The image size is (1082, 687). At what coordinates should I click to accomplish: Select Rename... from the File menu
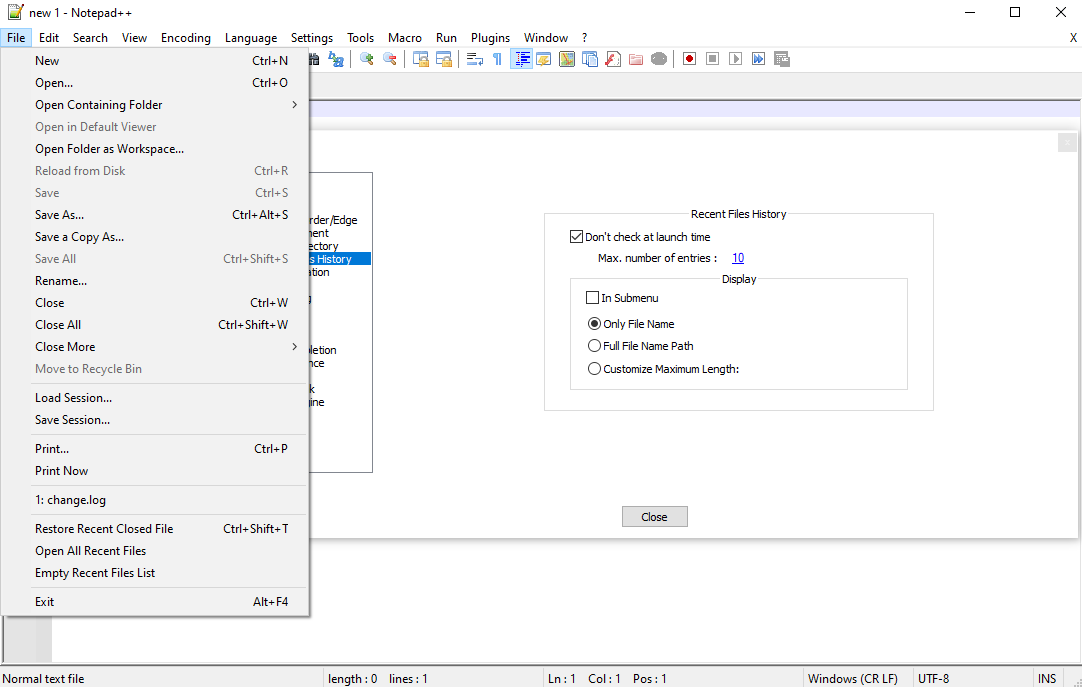coord(155,281)
